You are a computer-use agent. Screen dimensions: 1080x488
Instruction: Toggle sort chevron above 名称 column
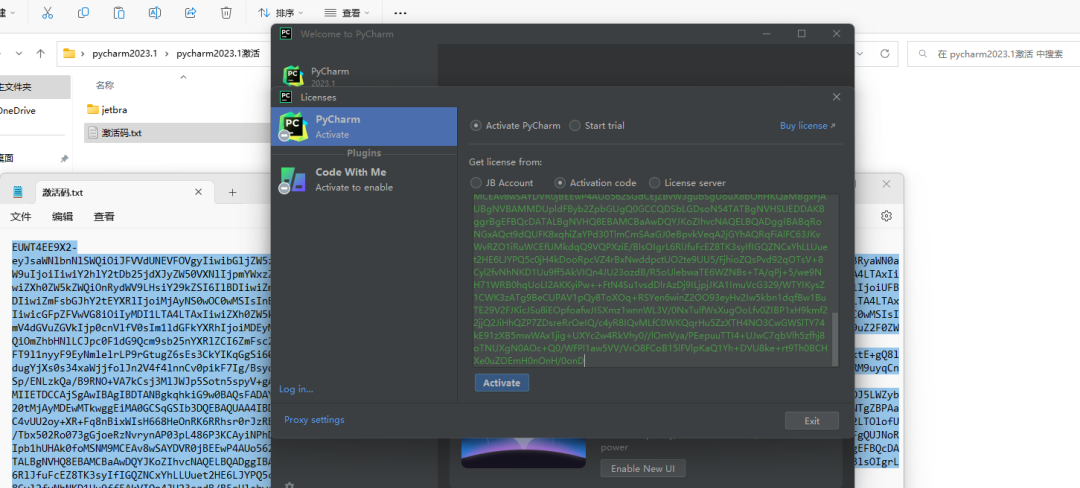pyautogui.click(x=183, y=76)
